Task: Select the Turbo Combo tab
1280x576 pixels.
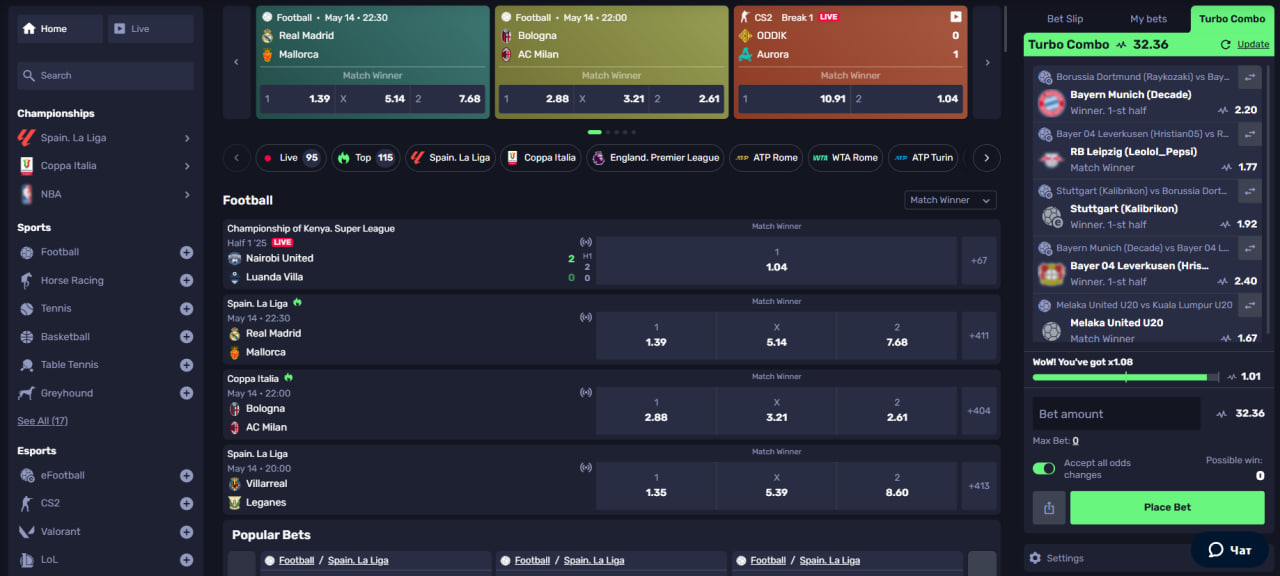Action: coord(1232,19)
